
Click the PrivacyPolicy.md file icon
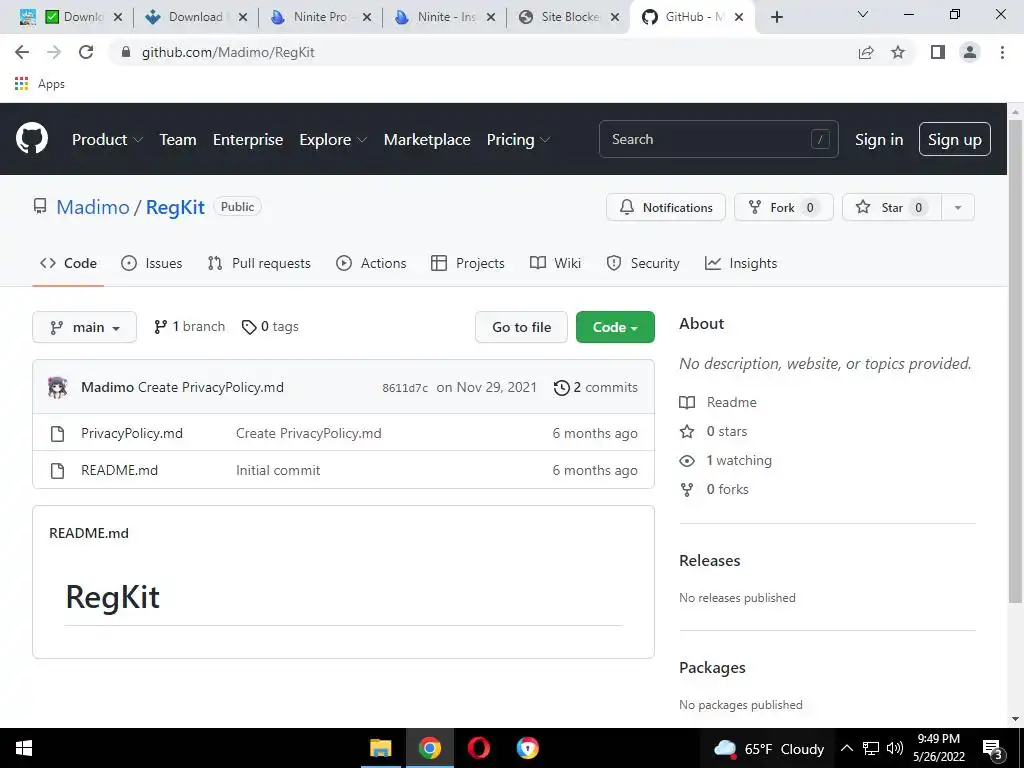click(x=57, y=434)
